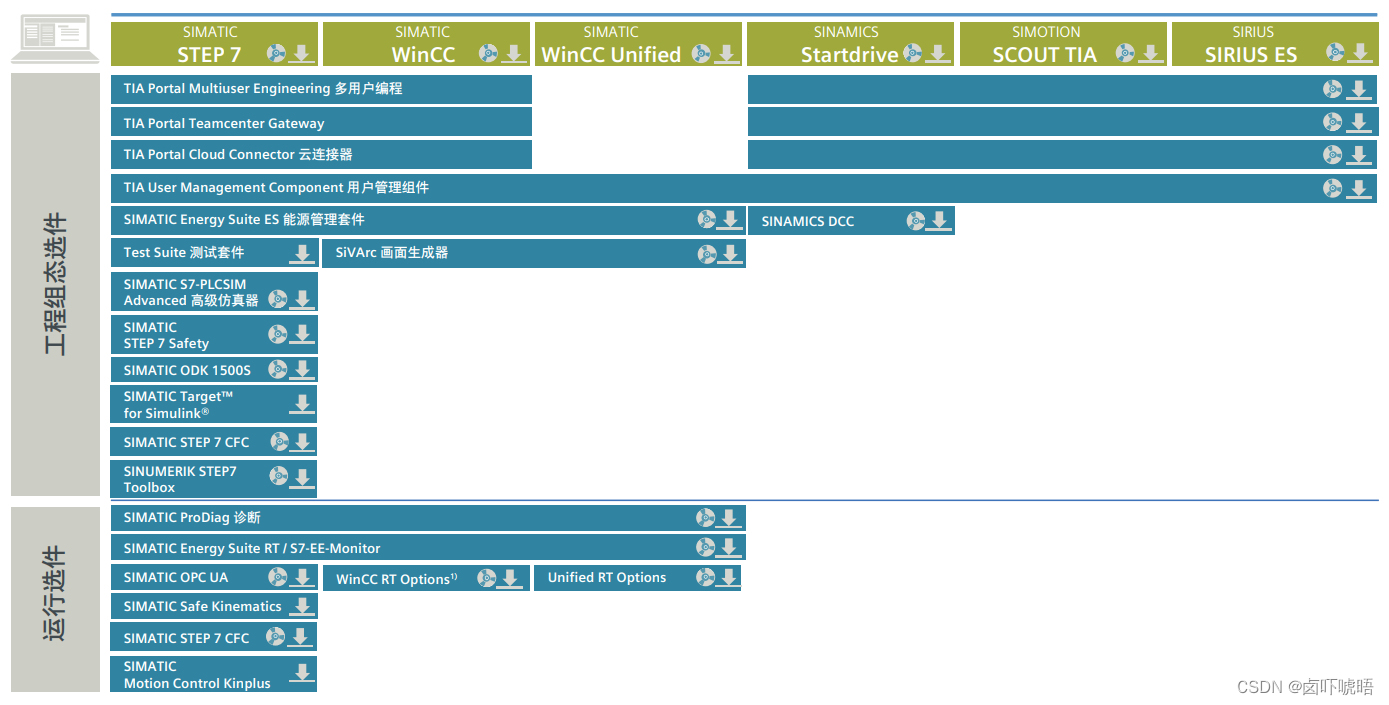Download SIMATIC Motion Control Kinplus via arrow
This screenshot has width=1389, height=705.
[x=302, y=673]
